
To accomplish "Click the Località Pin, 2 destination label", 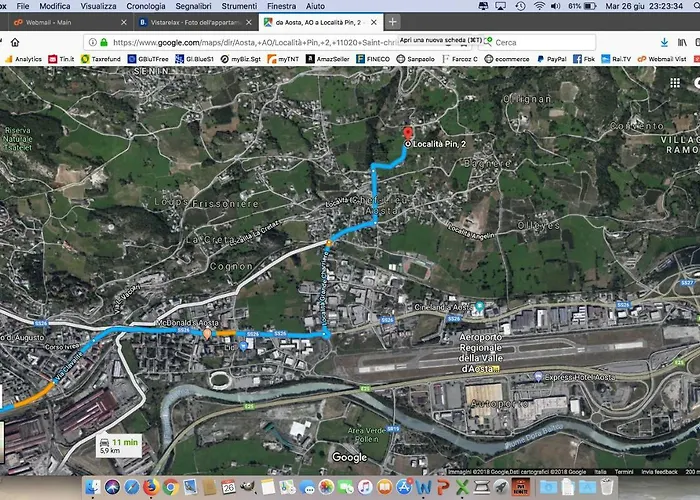I will 439,144.
